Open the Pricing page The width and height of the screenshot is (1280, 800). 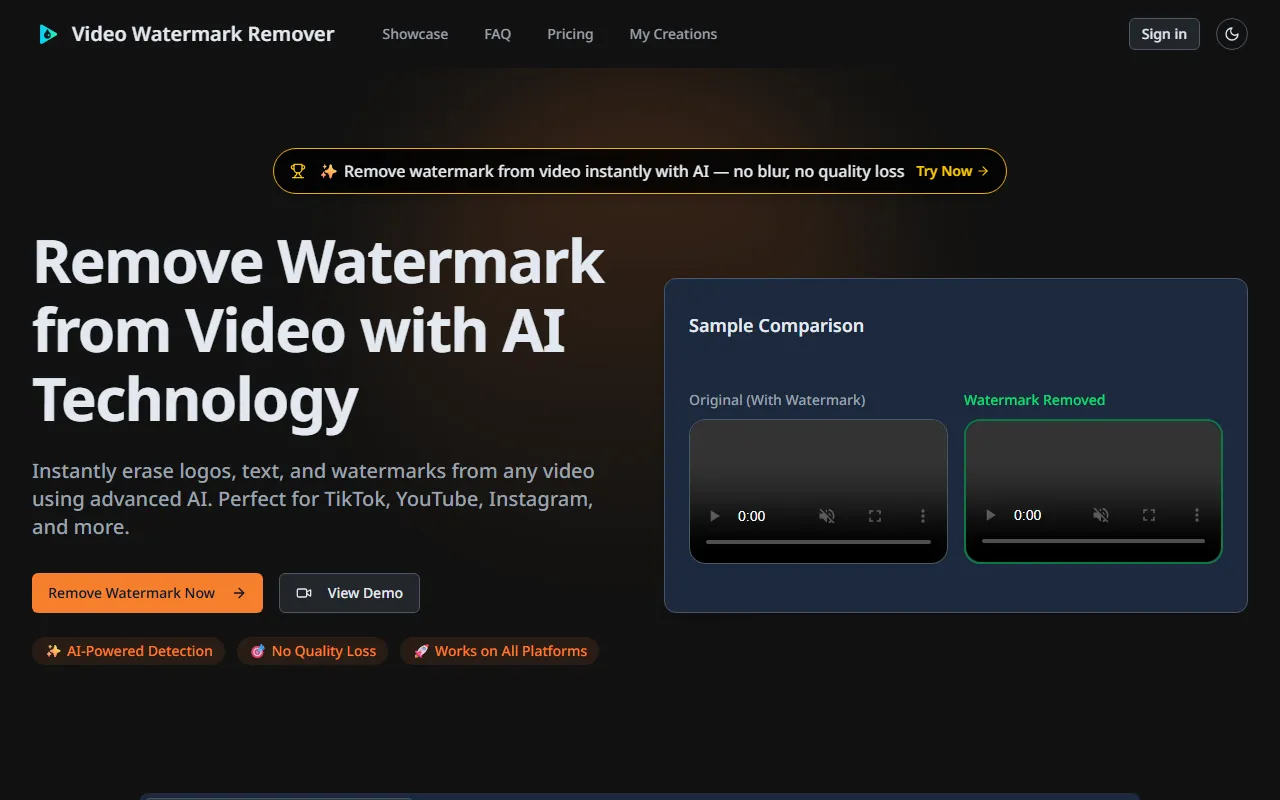point(570,34)
